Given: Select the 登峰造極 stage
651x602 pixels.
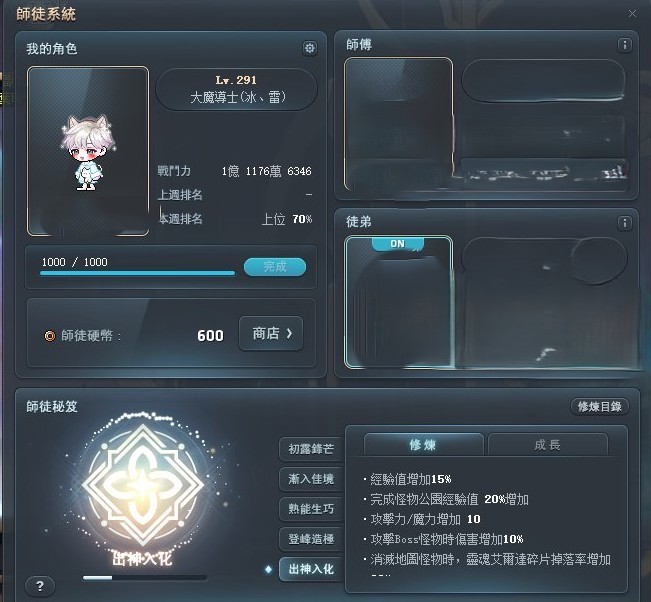Looking at the screenshot, I should 311,539.
